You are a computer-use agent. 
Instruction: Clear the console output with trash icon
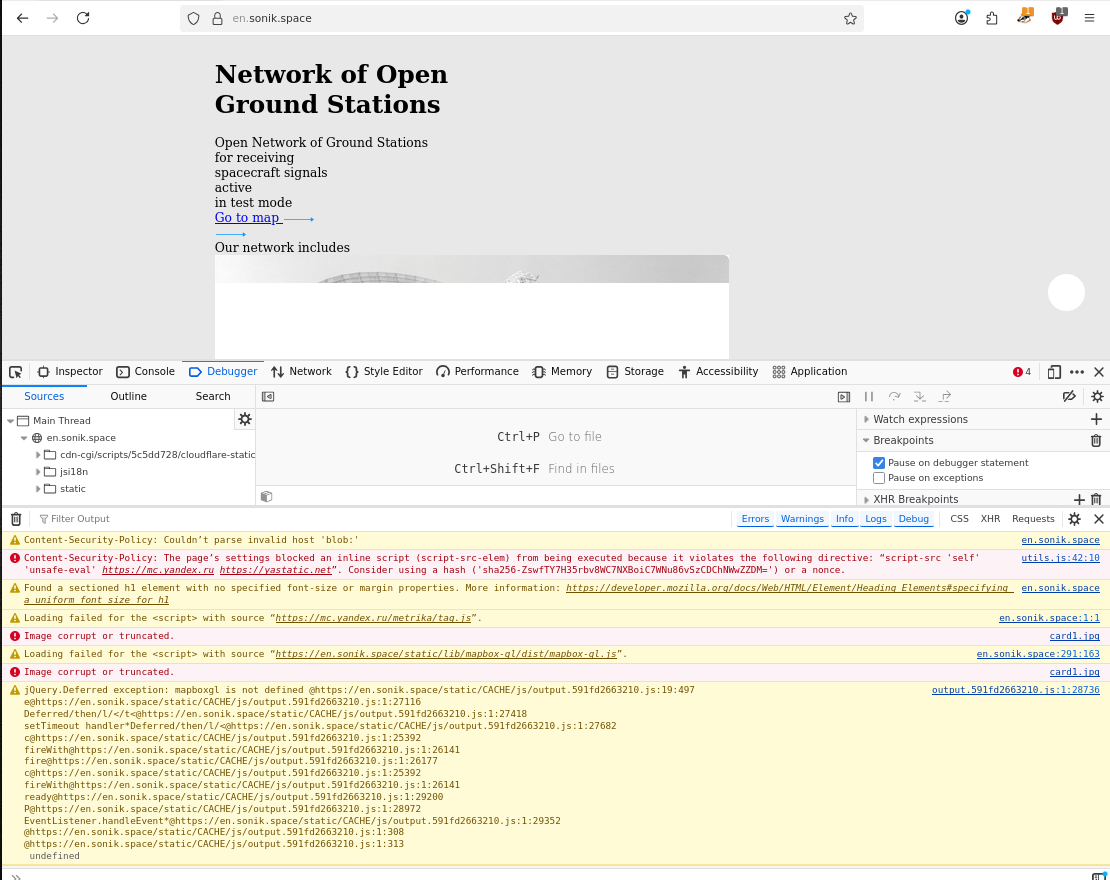(x=16, y=519)
